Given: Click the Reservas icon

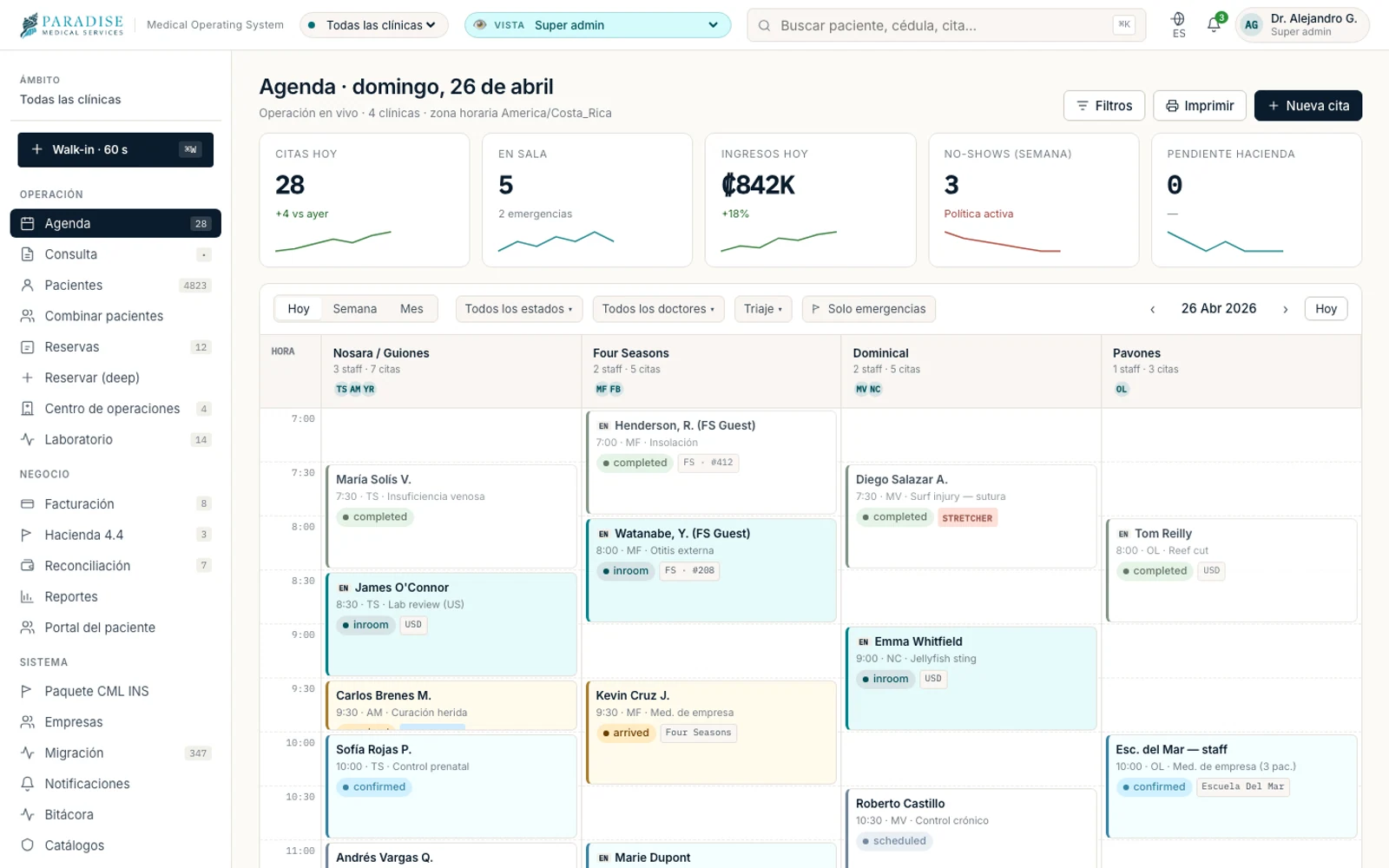Looking at the screenshot, I should (27, 347).
